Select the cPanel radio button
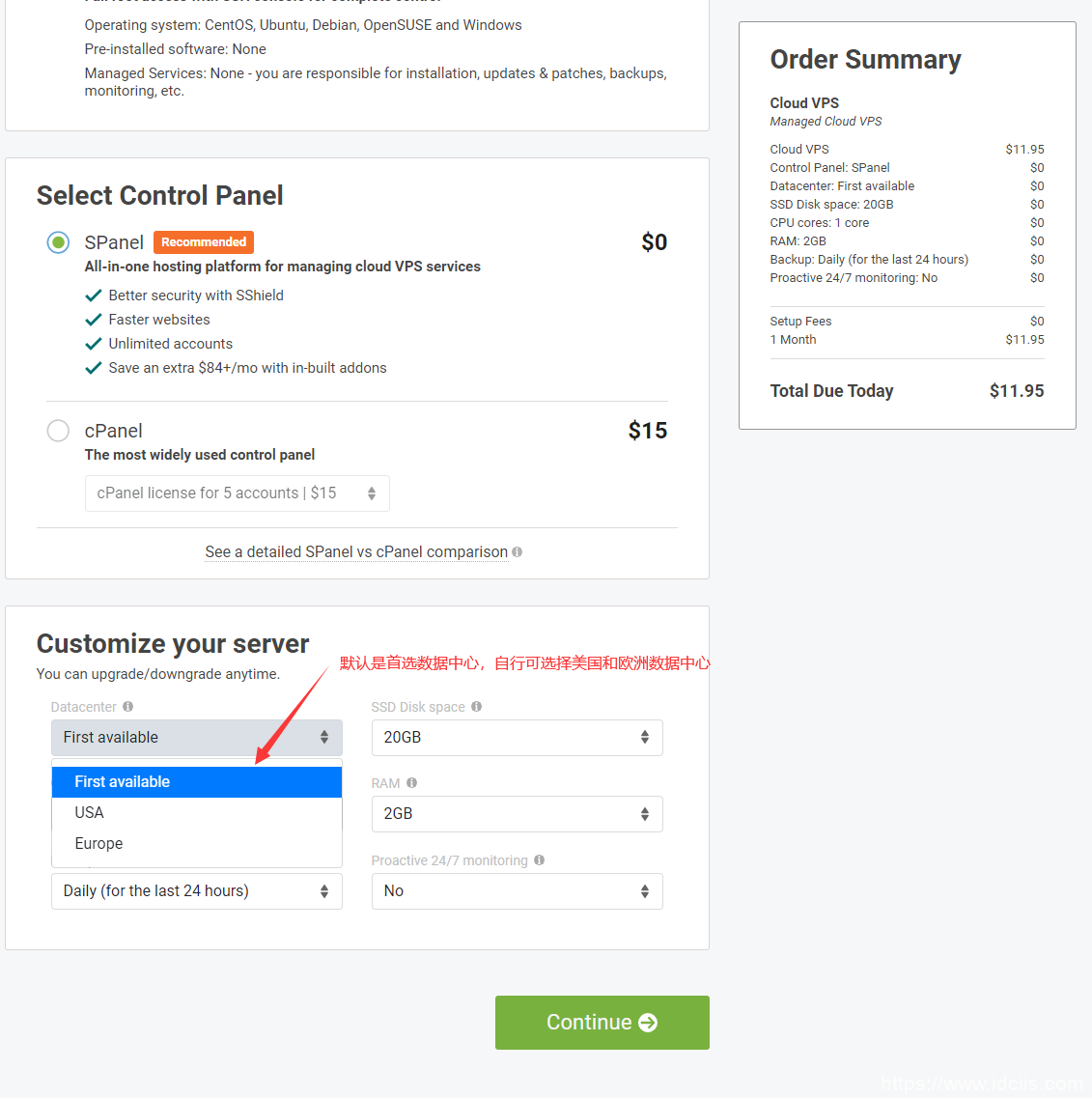Screen dimensions: 1092x1098 pyautogui.click(x=58, y=431)
